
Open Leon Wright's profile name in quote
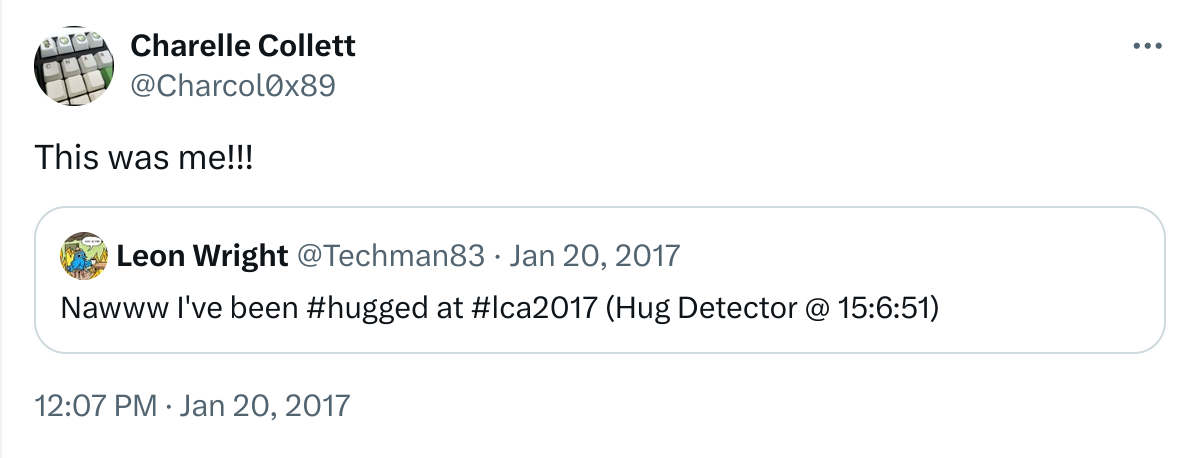[x=202, y=256]
